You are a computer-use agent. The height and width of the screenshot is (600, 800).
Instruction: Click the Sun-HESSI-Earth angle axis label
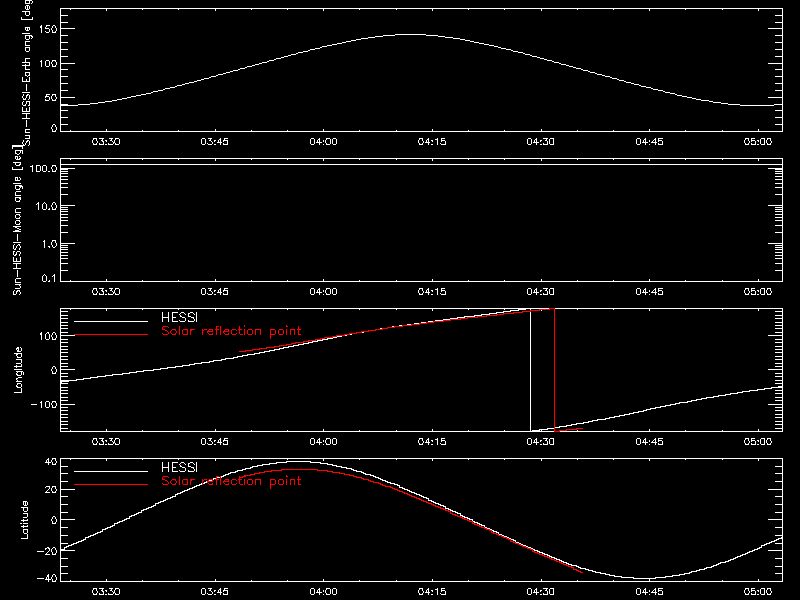tap(27, 73)
